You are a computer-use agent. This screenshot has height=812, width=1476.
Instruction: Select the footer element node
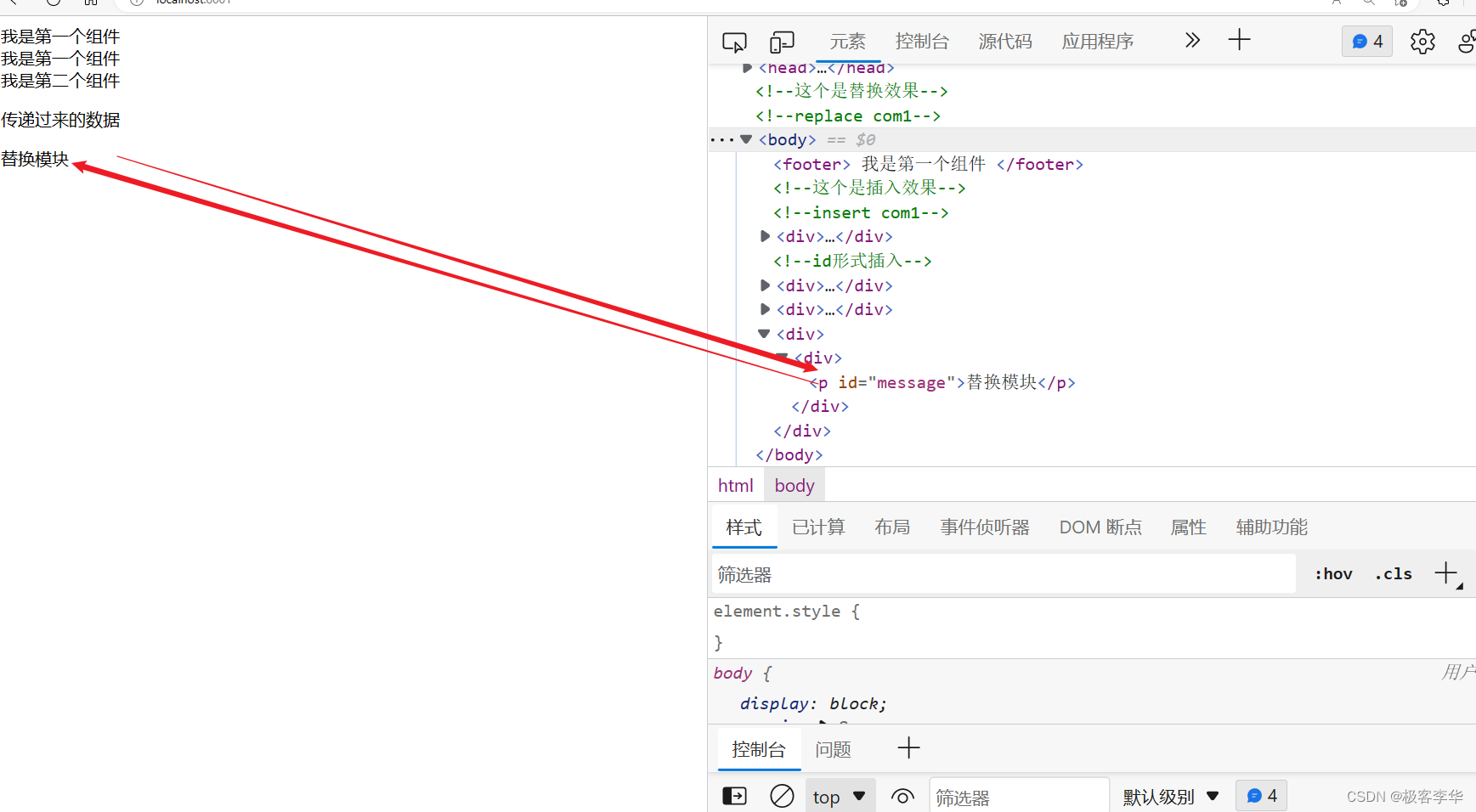click(x=928, y=164)
